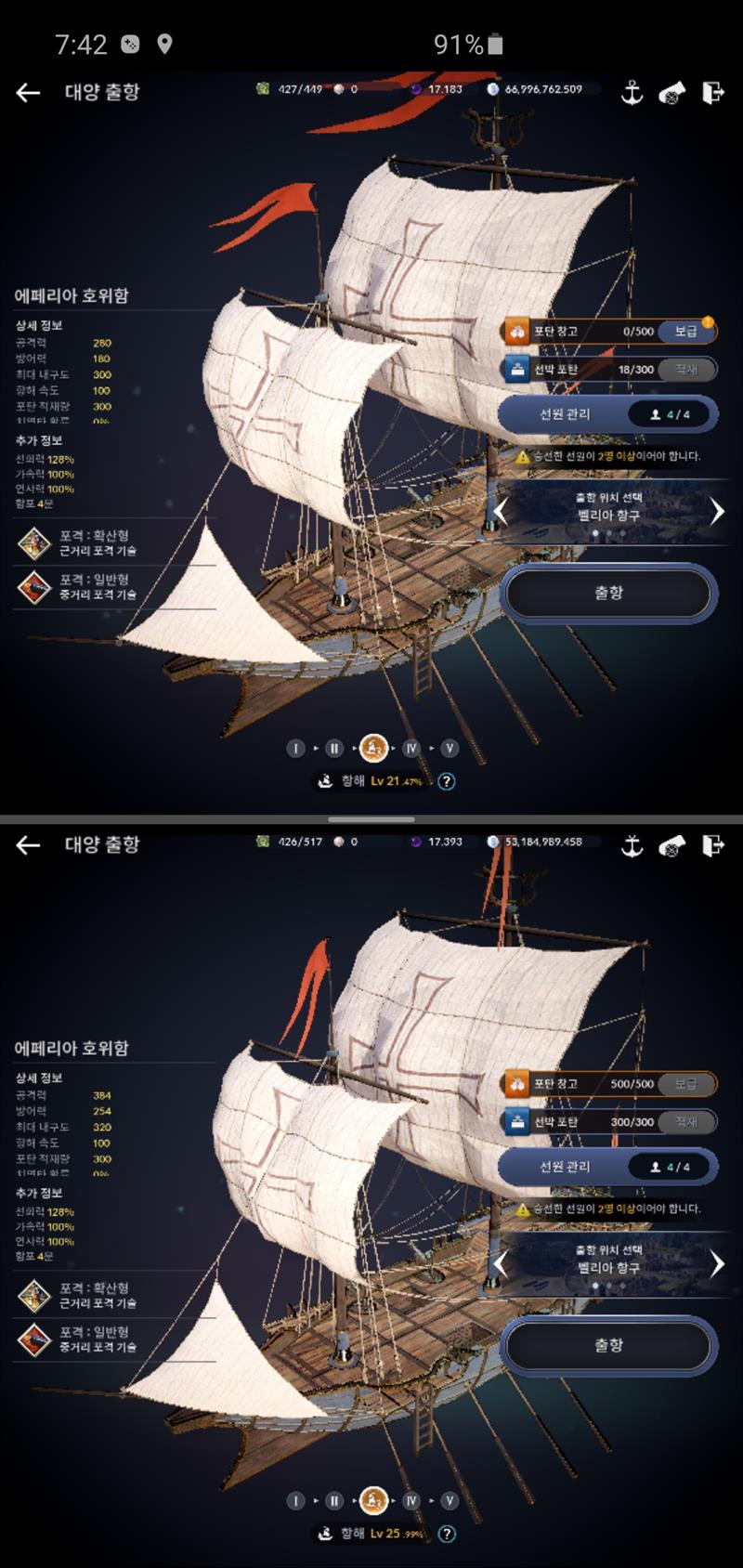Screen dimensions: 743x1568
Task: Select 포격 : 일반형 skill icon in bottom screen
Action: (x=34, y=1339)
